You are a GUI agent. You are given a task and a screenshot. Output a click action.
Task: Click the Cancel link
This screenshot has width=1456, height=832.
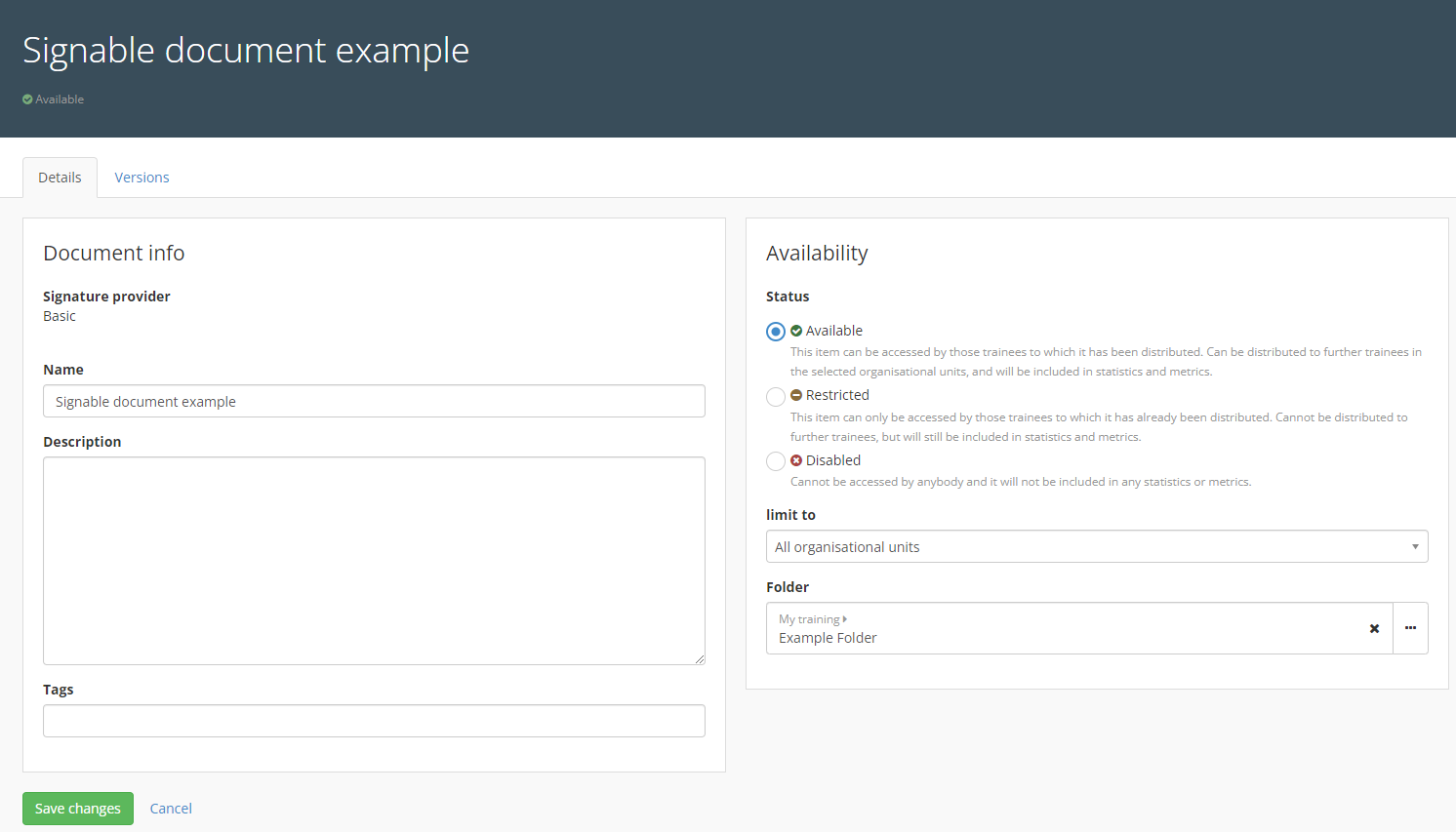(x=171, y=809)
